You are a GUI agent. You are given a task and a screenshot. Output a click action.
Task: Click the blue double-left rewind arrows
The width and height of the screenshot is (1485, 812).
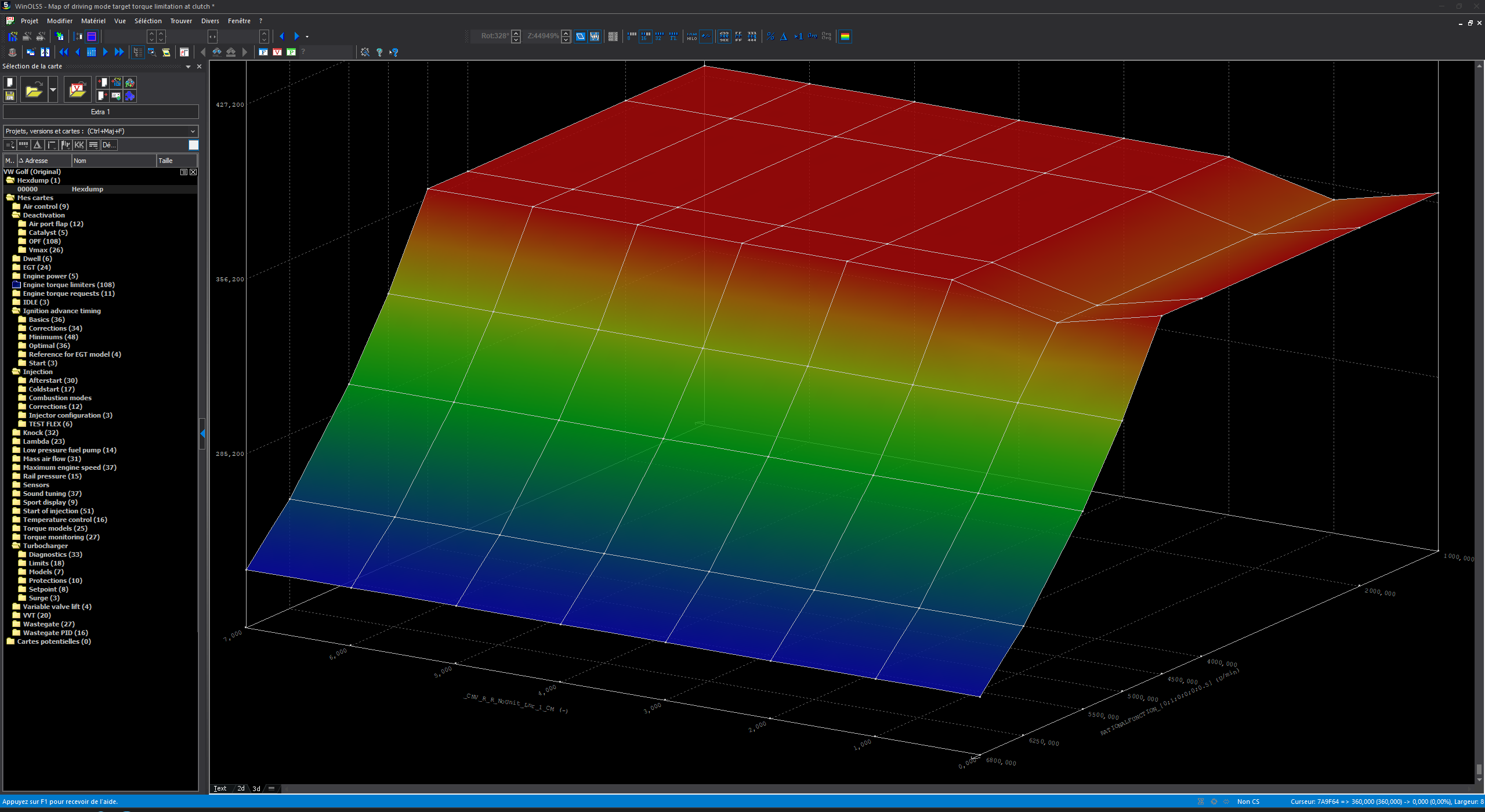[x=63, y=52]
